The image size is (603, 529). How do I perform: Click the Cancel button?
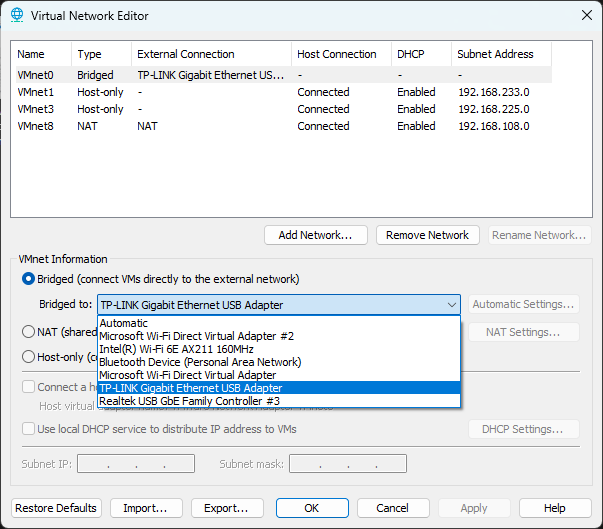(393, 508)
